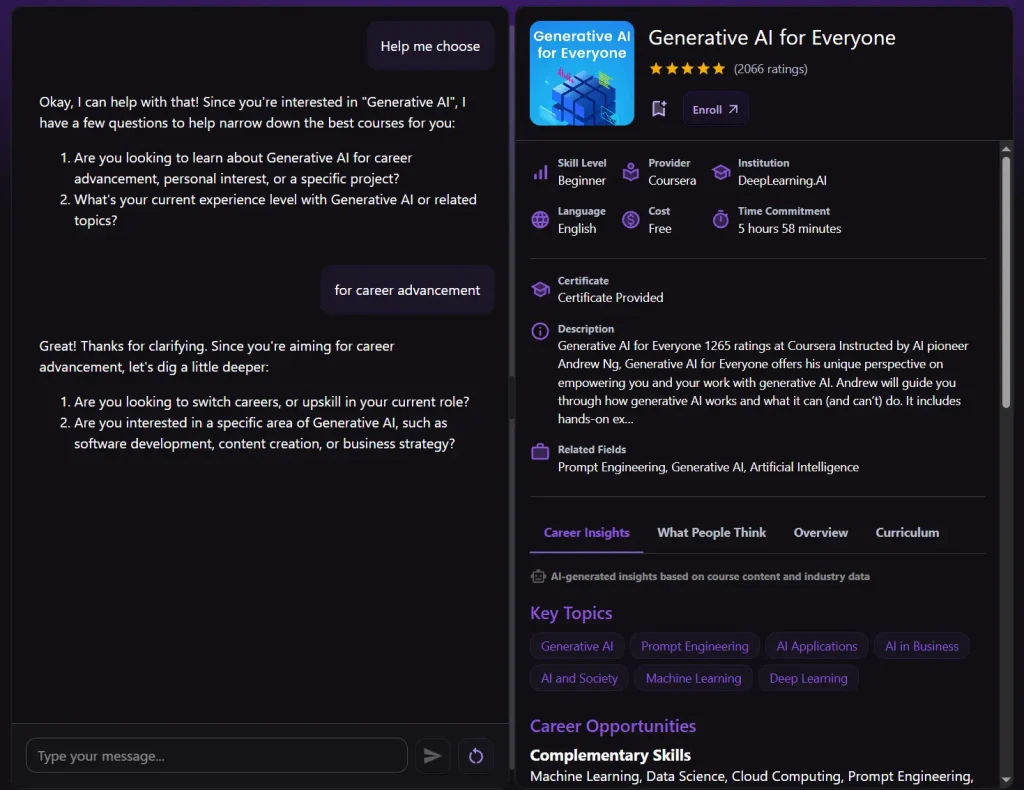This screenshot has height=790, width=1024.
Task: View the Overview tab
Action: 820,532
